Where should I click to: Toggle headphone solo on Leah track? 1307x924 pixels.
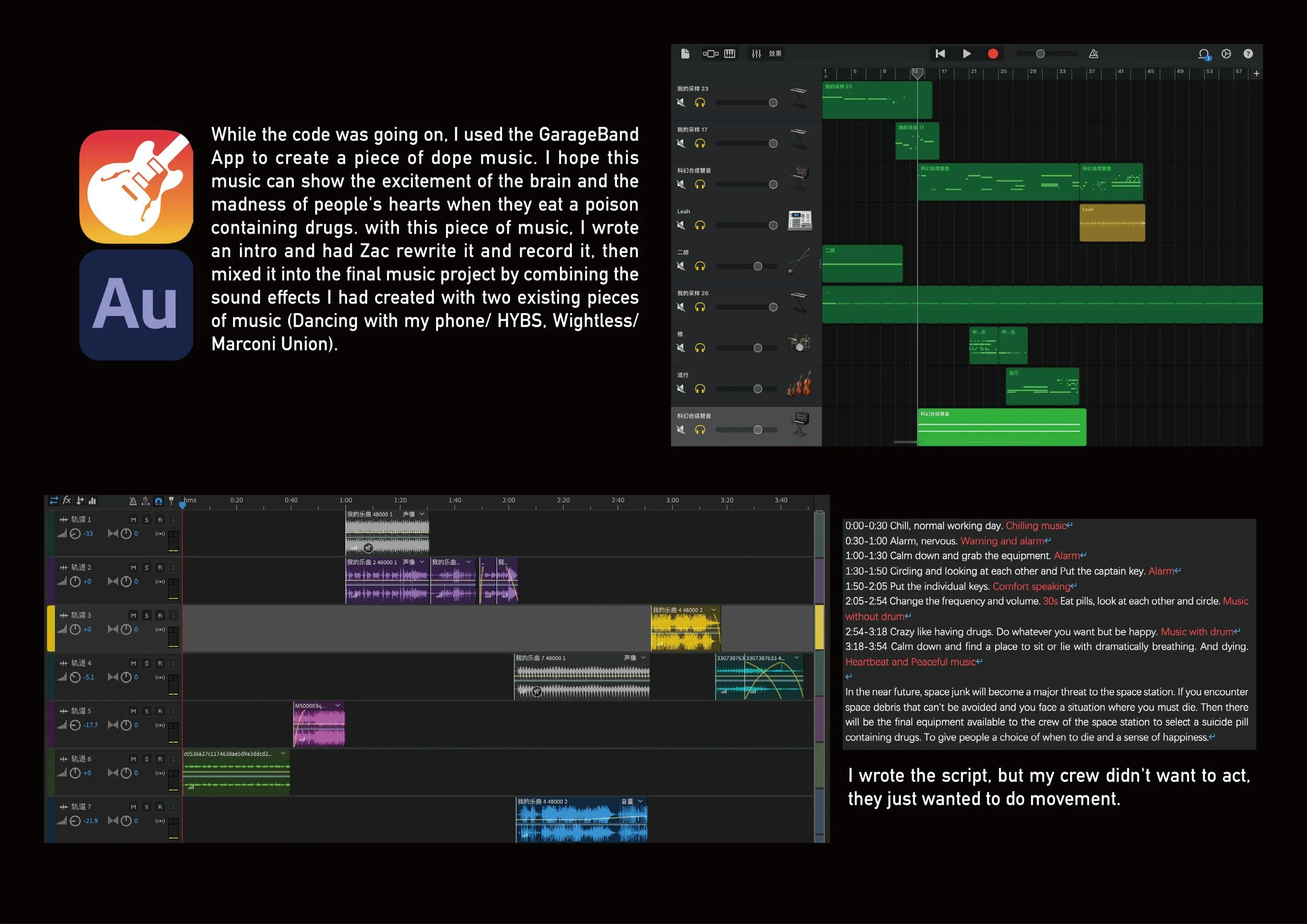[x=700, y=225]
